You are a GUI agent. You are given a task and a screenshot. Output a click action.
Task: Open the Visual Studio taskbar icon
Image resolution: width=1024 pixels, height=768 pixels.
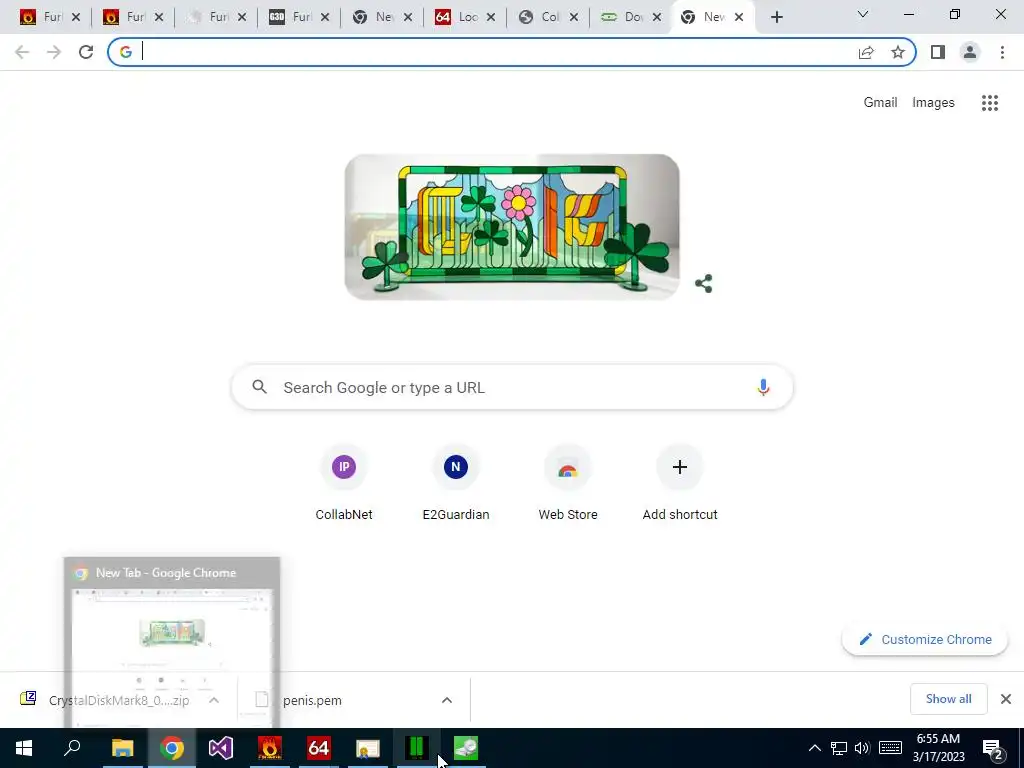click(221, 748)
